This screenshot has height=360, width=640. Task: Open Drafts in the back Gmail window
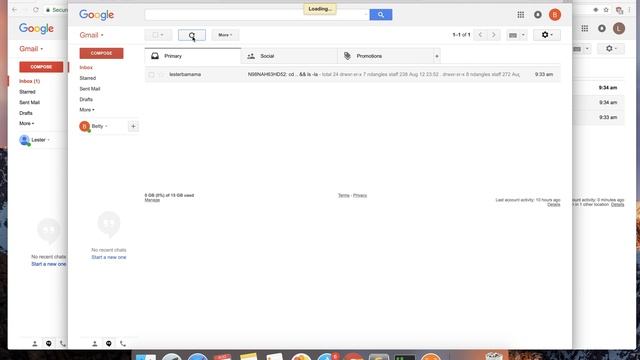click(26, 113)
